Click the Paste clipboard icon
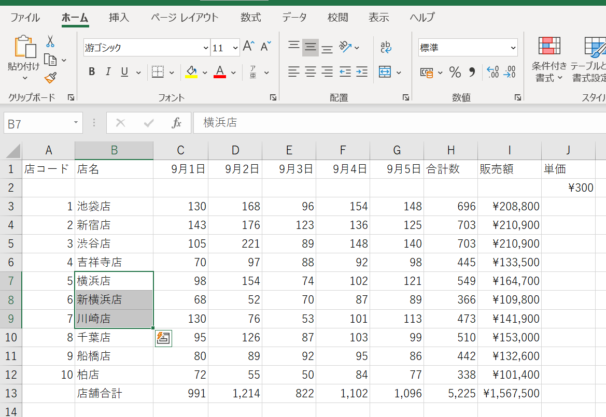 [x=25, y=47]
